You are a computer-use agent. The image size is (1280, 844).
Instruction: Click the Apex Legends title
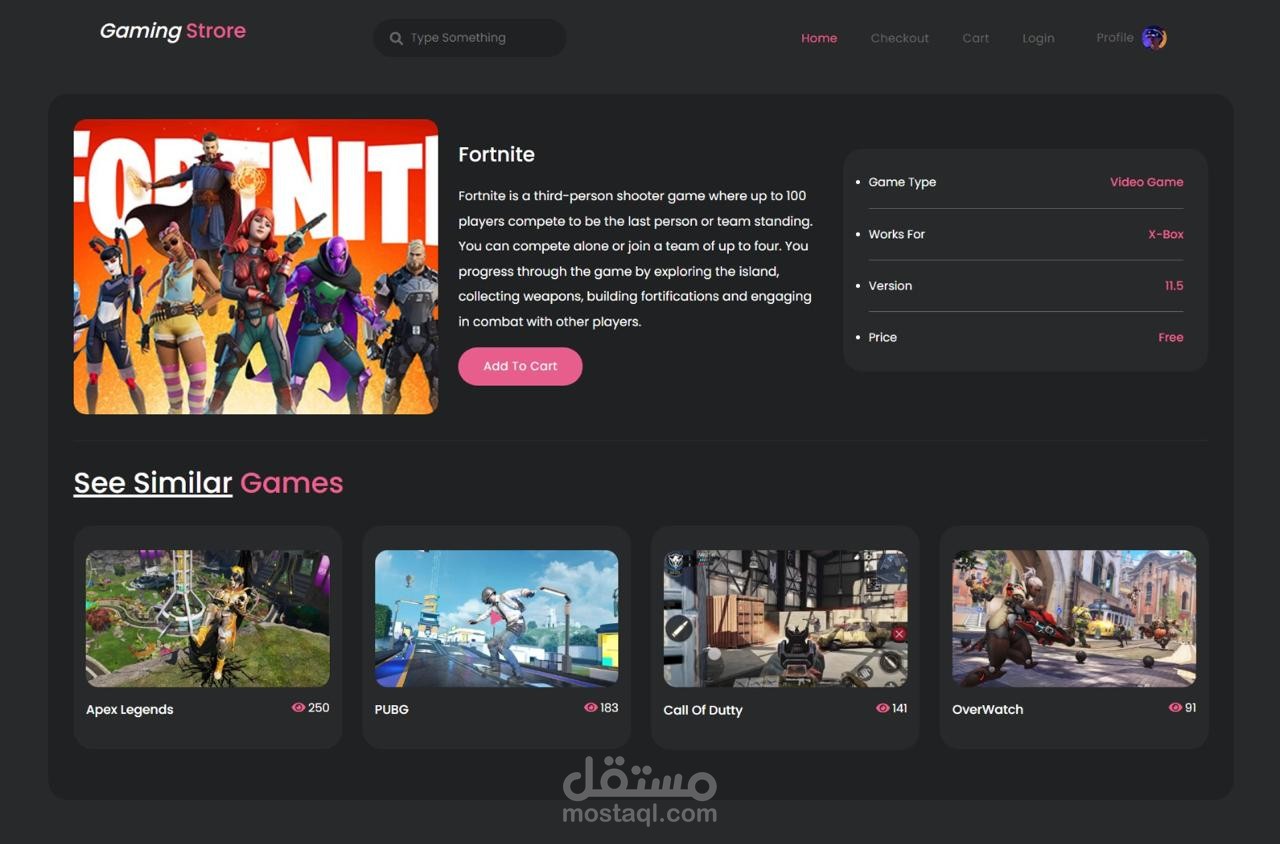pyautogui.click(x=130, y=709)
